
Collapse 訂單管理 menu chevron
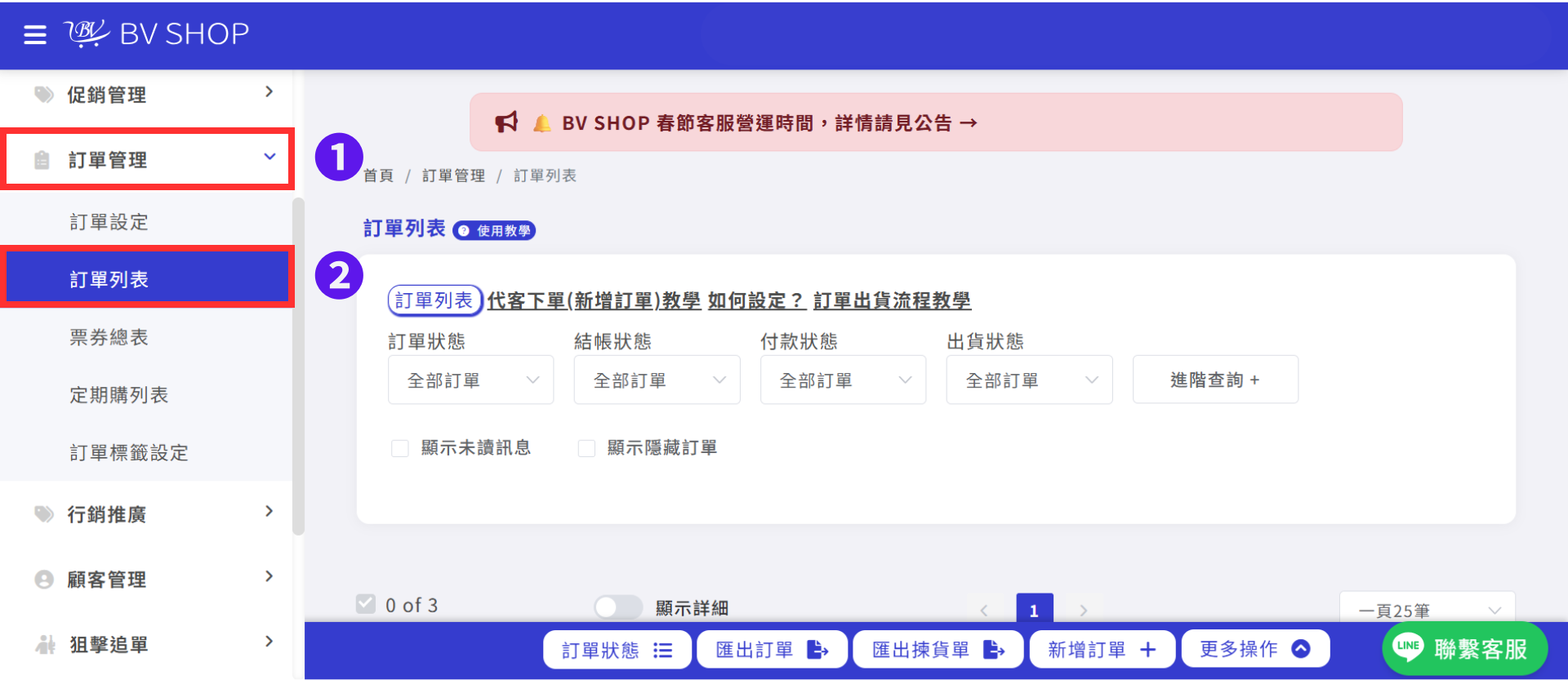coord(269,157)
